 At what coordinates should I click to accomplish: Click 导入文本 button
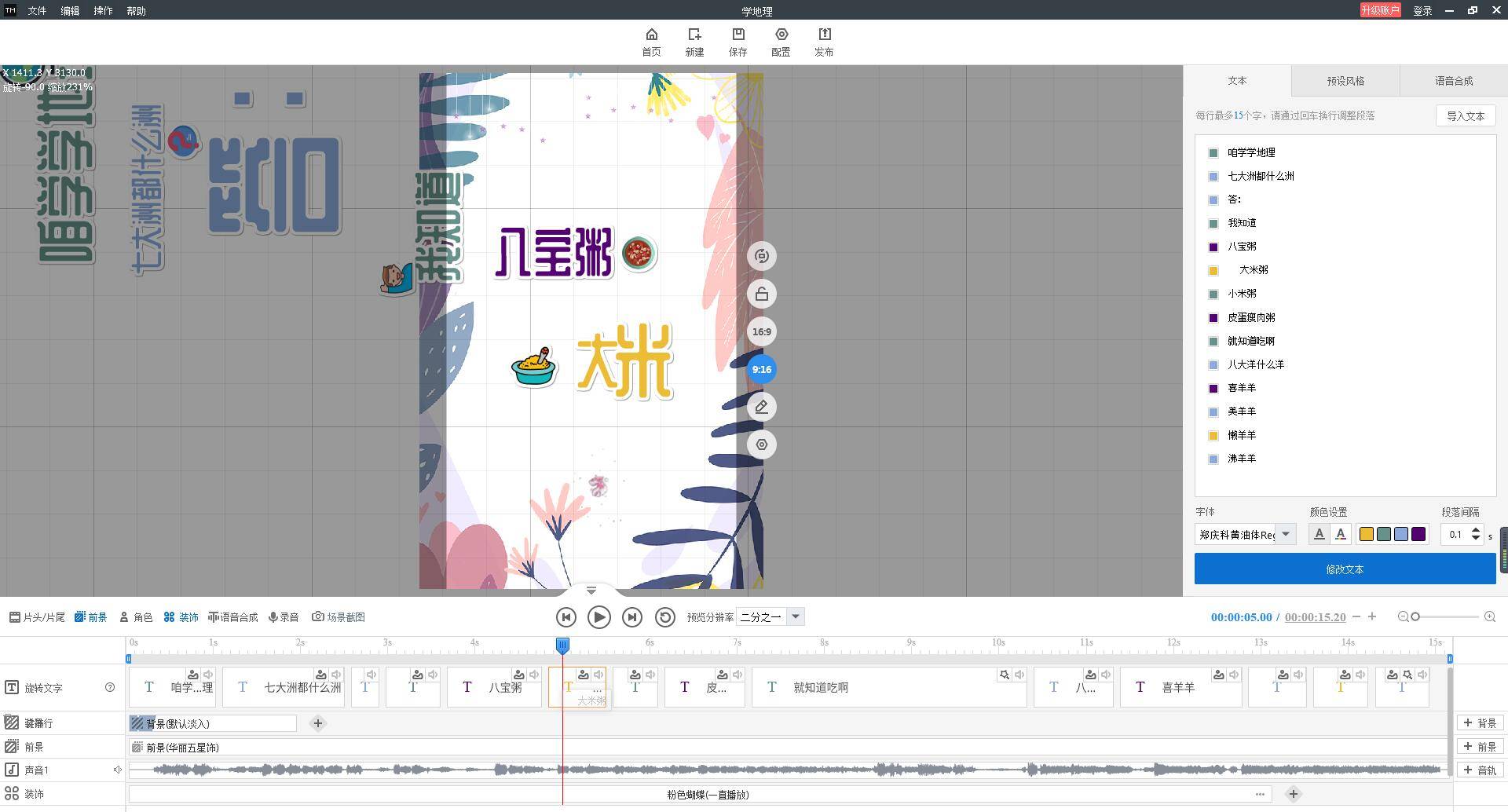1466,115
